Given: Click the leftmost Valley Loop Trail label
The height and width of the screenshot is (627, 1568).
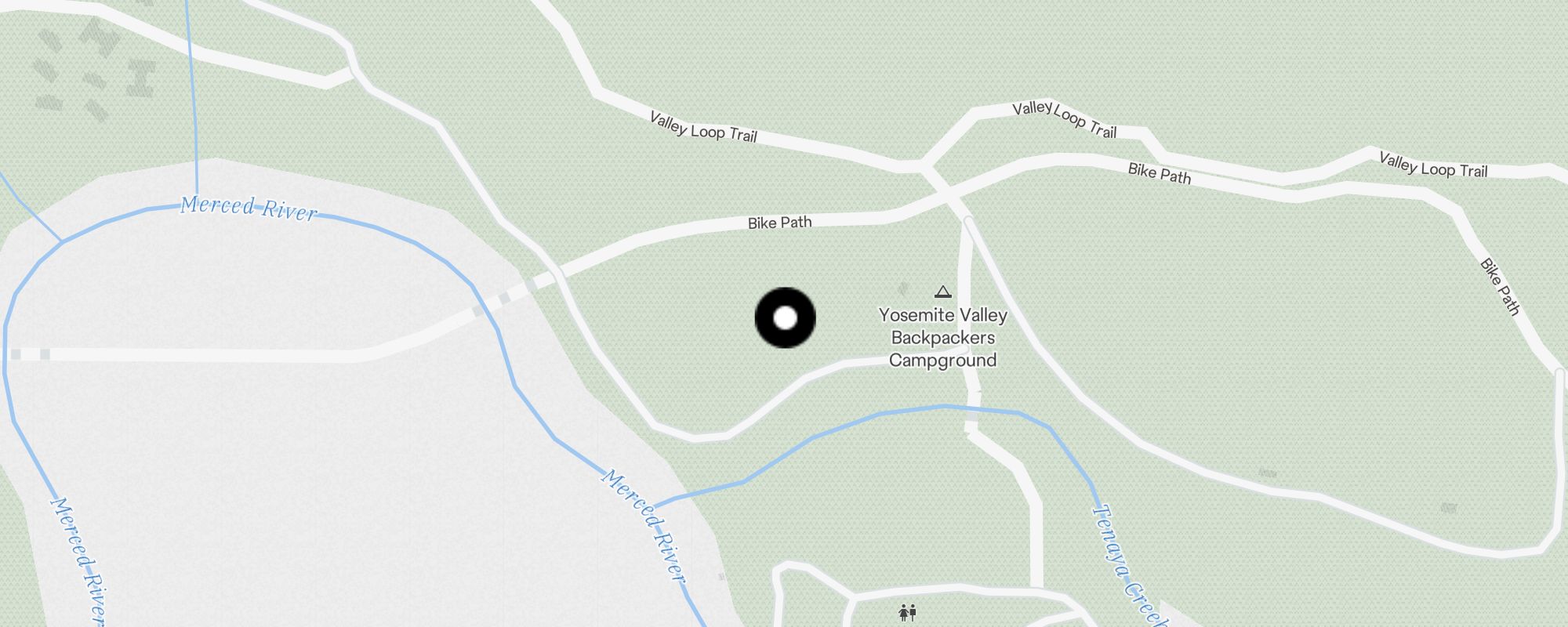Looking at the screenshot, I should click(703, 128).
